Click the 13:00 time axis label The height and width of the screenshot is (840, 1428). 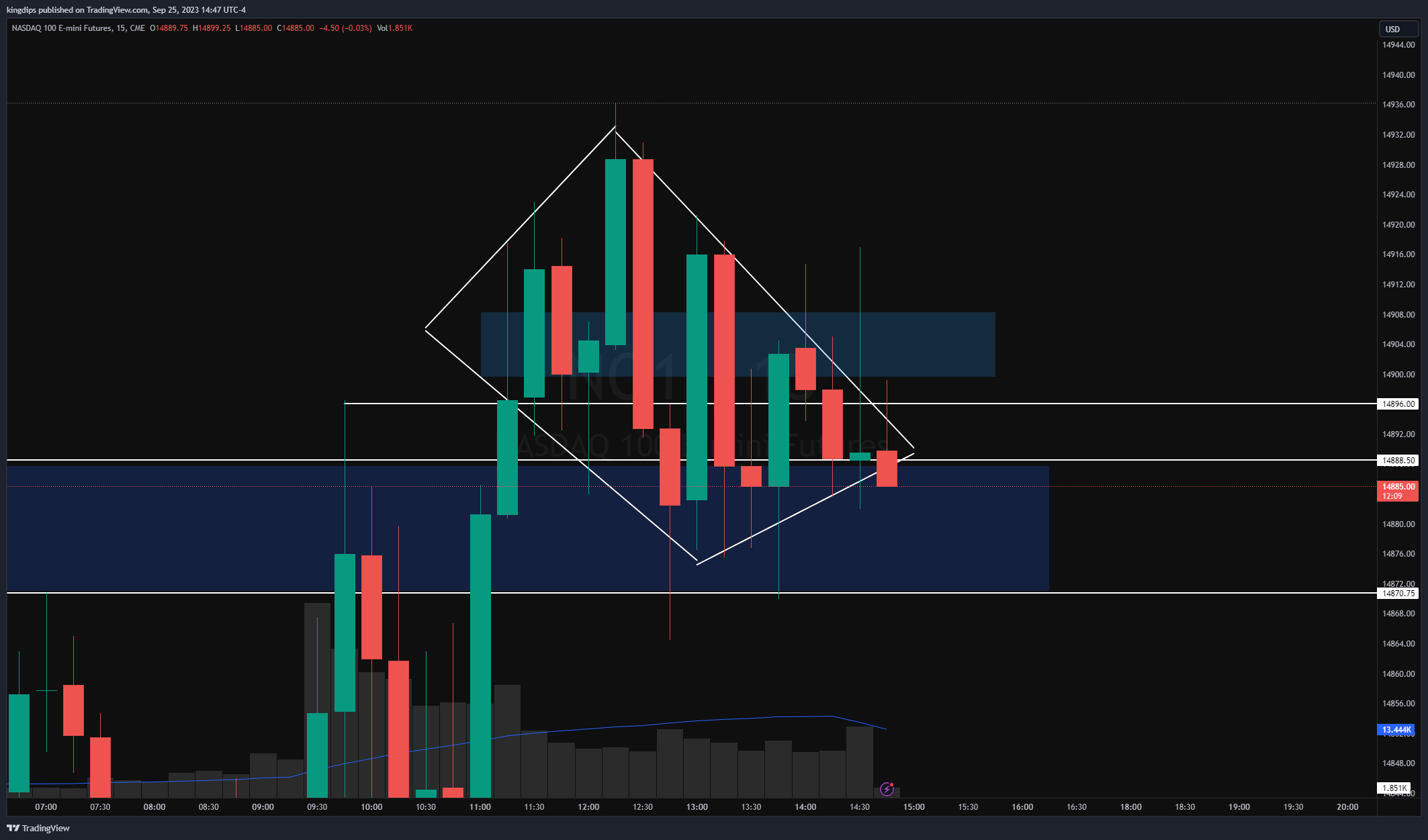pyautogui.click(x=697, y=806)
